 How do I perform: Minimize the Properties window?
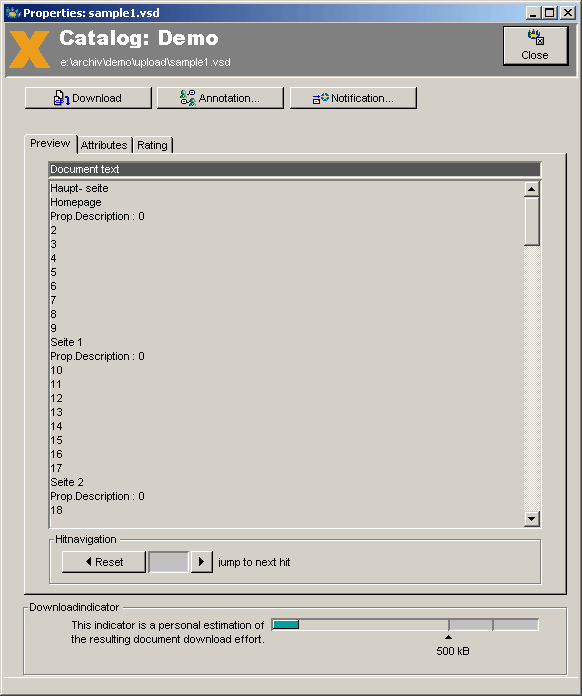534,13
